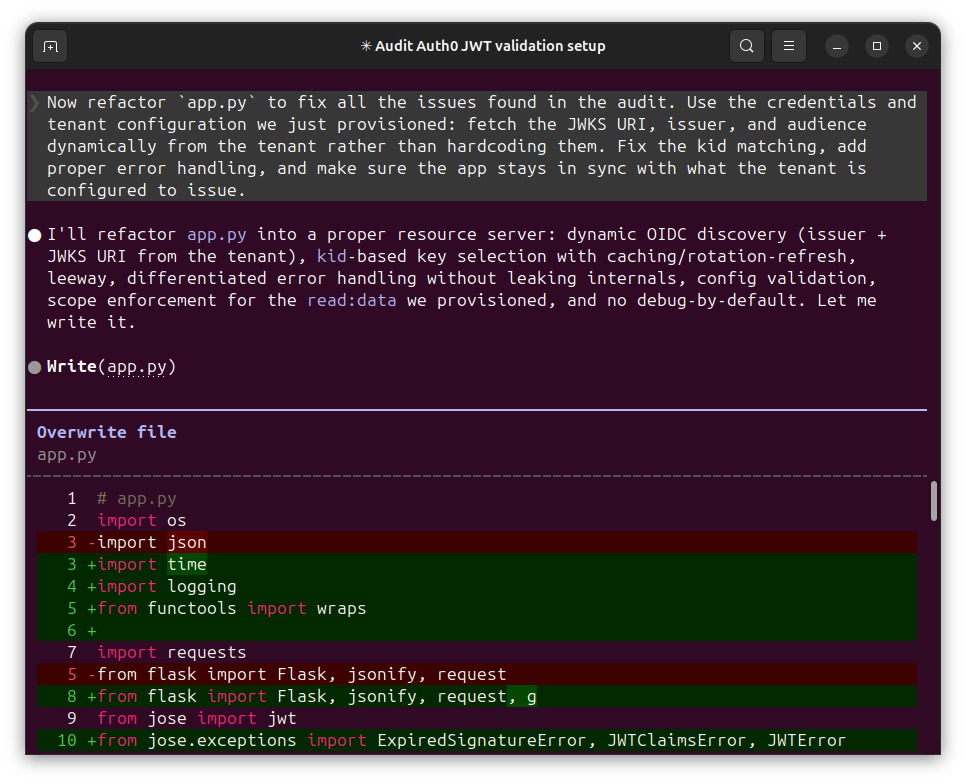Click the empty added line numbered 6

tap(477, 631)
